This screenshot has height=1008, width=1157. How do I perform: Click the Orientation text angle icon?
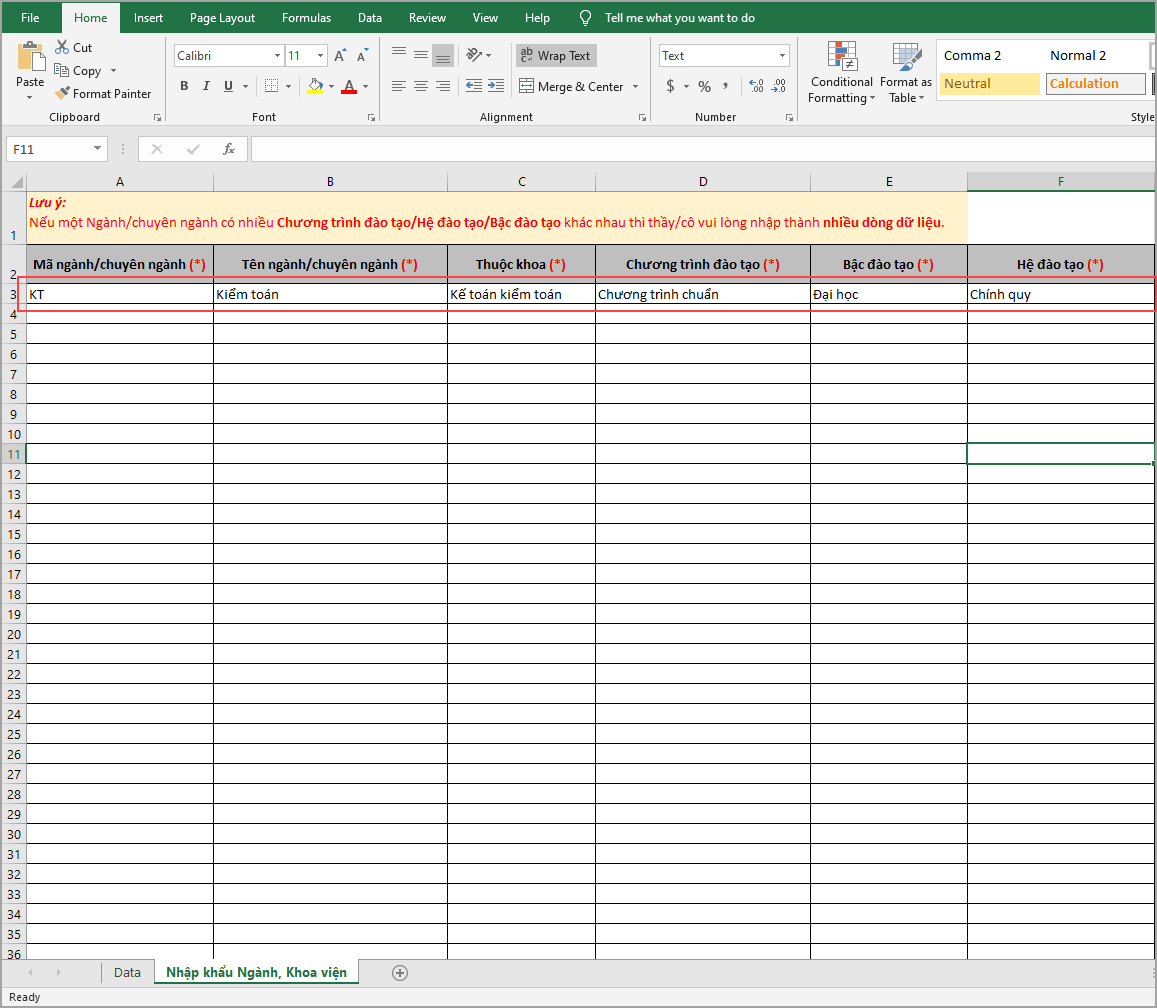coord(474,55)
